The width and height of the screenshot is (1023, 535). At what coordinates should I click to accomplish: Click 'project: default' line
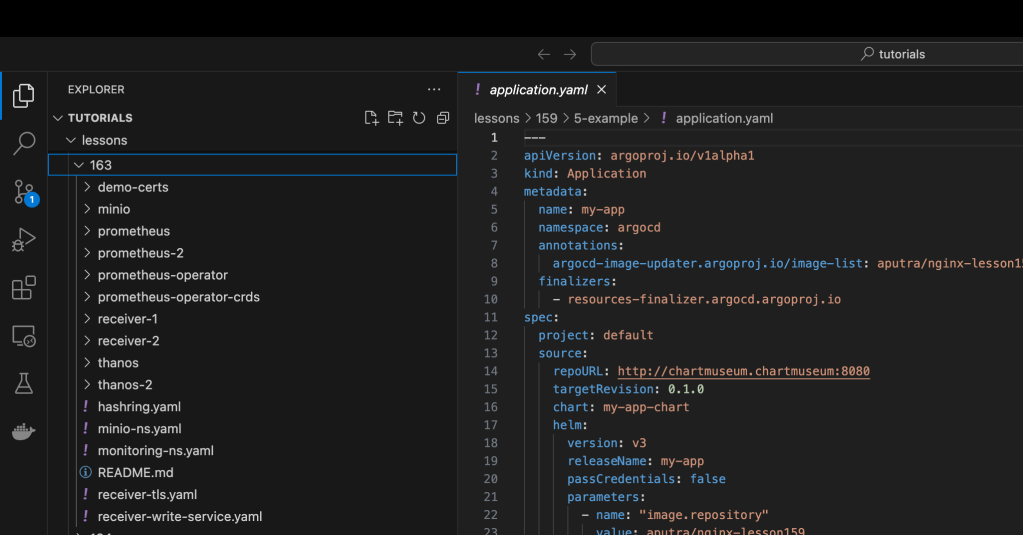(596, 335)
